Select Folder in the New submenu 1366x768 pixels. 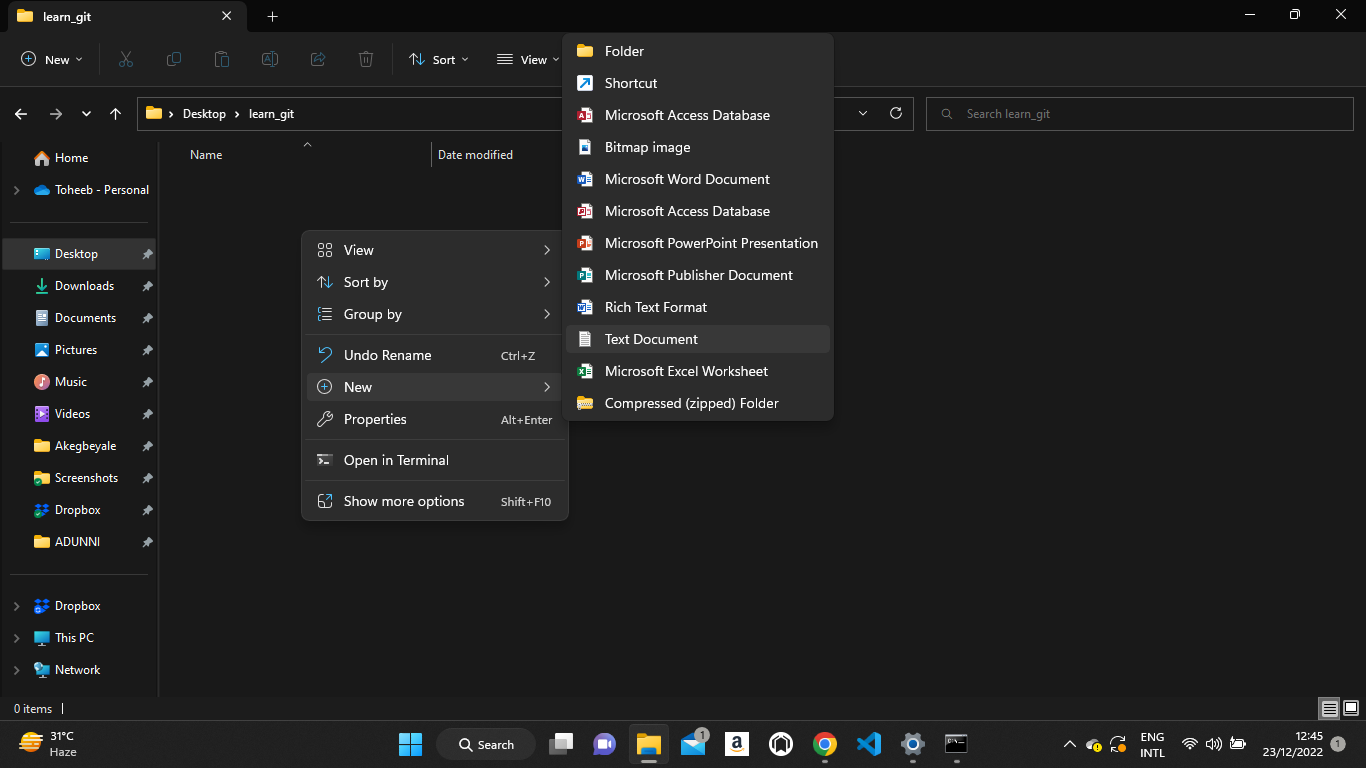[x=698, y=51]
